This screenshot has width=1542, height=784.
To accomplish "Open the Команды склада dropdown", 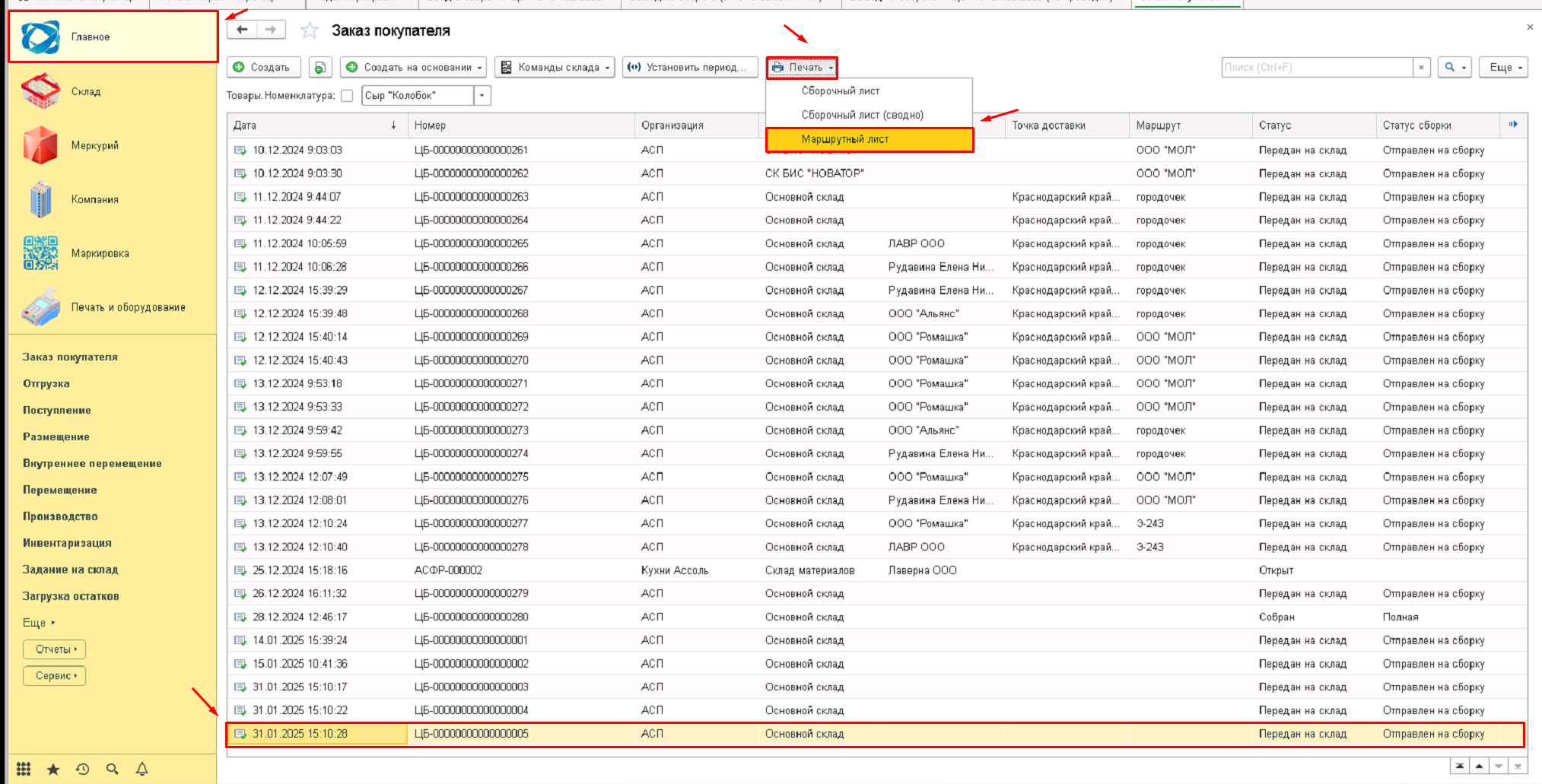I will click(x=555, y=68).
